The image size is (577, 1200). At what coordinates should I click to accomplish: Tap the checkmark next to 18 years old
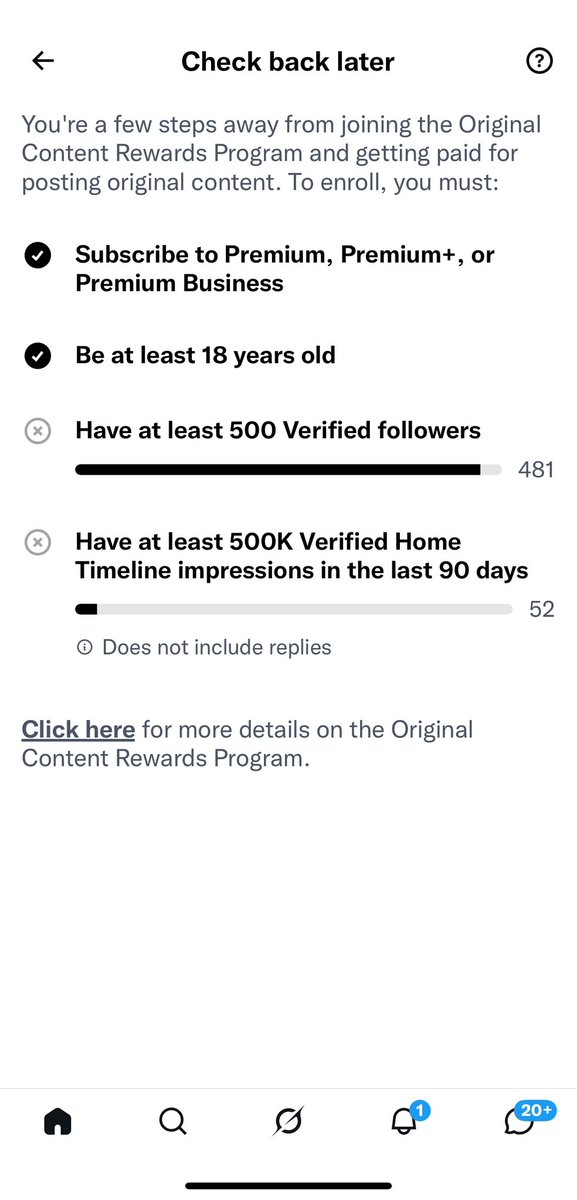(37, 356)
